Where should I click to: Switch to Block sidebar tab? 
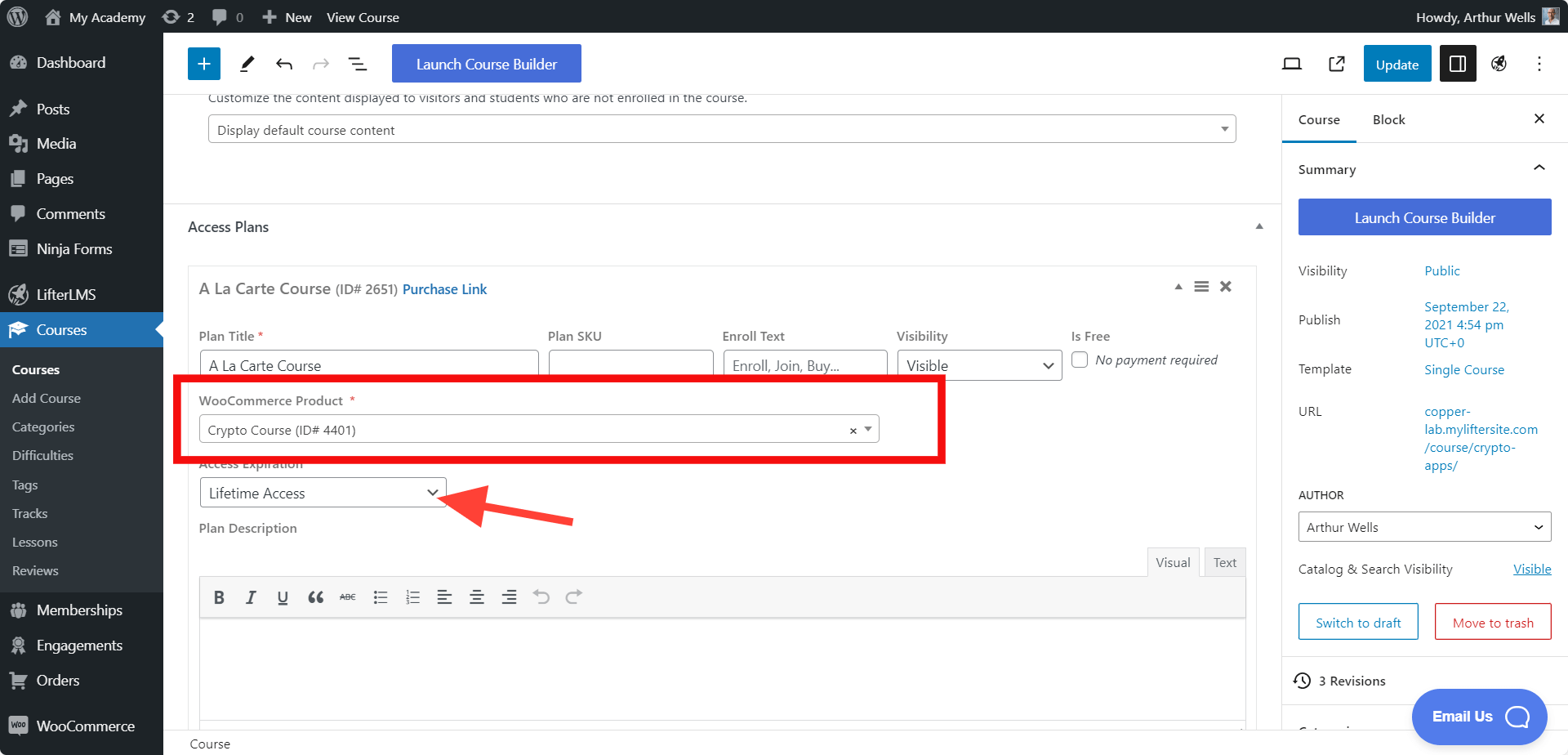[x=1388, y=119]
